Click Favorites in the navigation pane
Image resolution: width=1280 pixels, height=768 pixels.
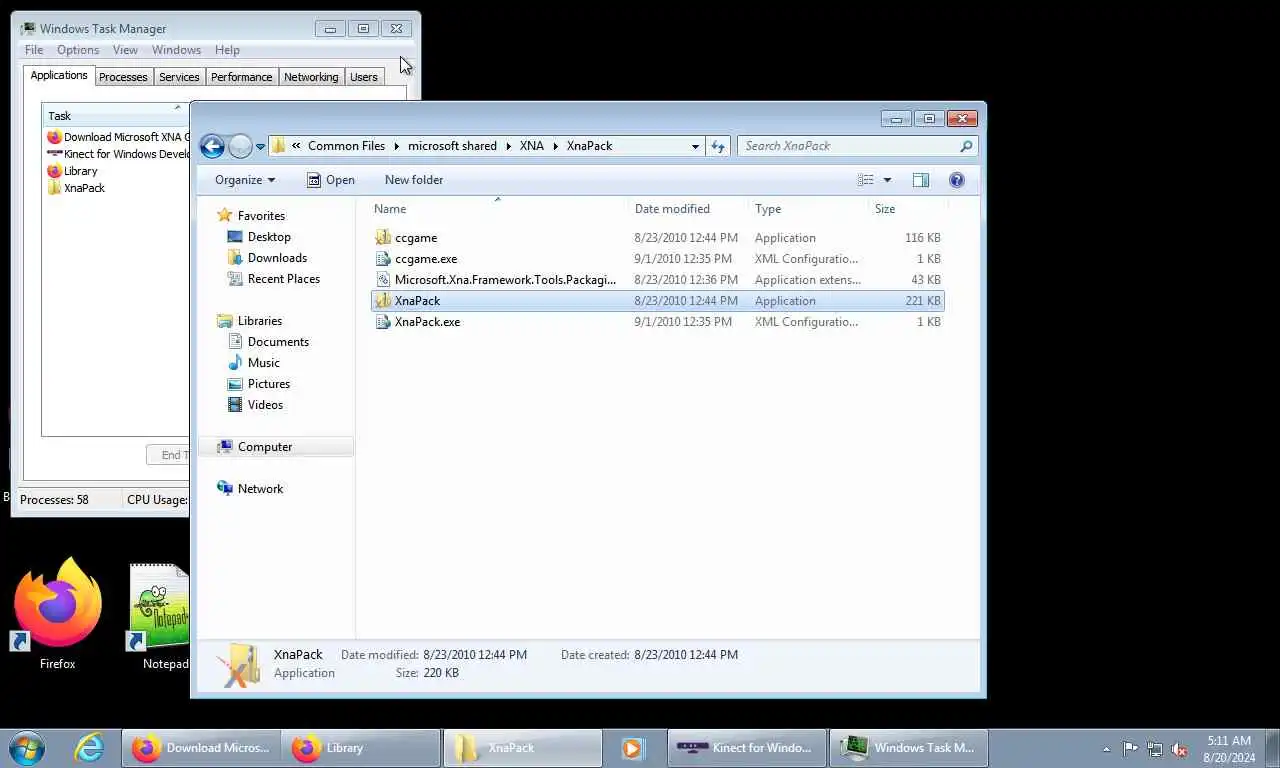coord(261,216)
